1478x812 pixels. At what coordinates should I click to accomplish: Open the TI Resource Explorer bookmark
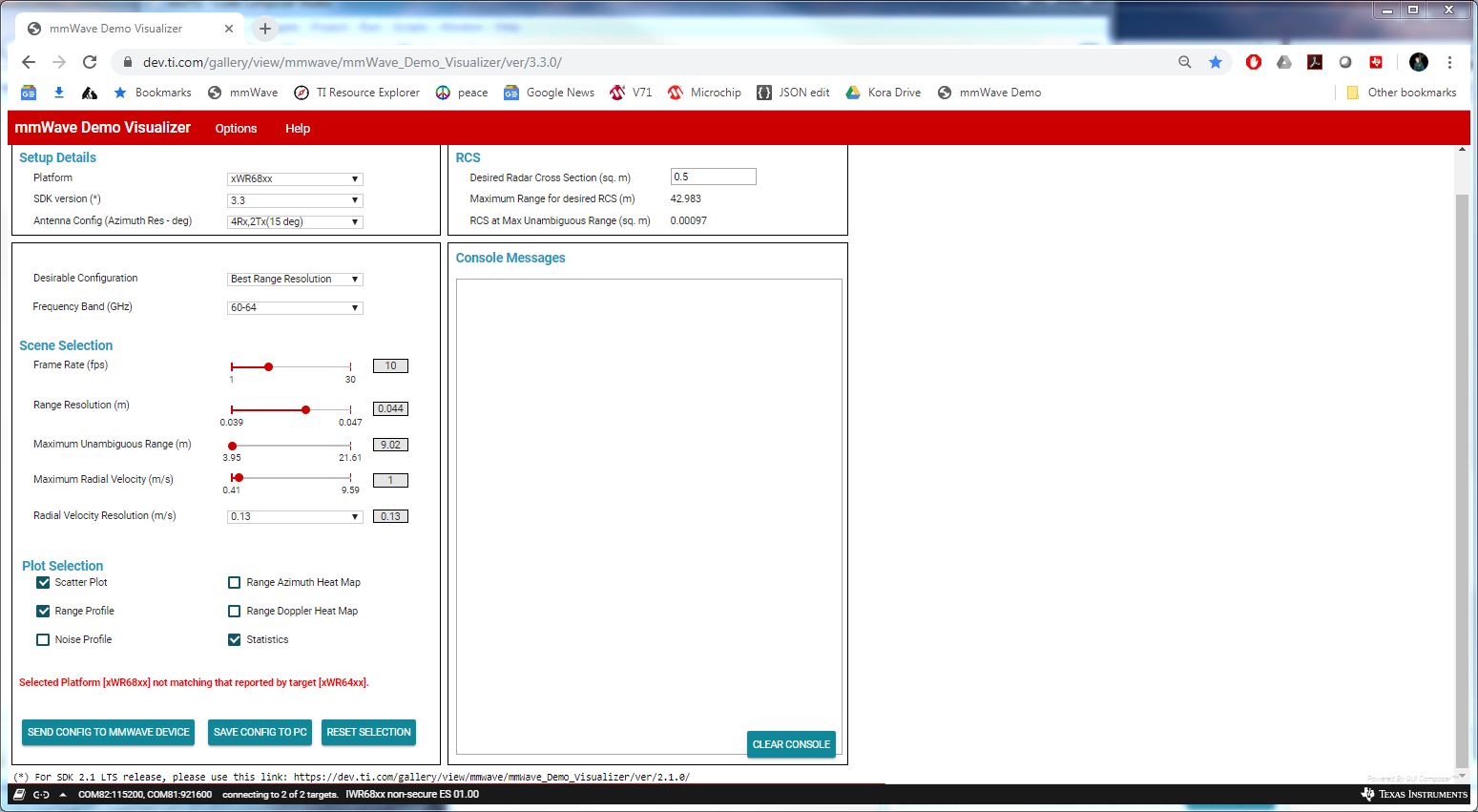[357, 93]
